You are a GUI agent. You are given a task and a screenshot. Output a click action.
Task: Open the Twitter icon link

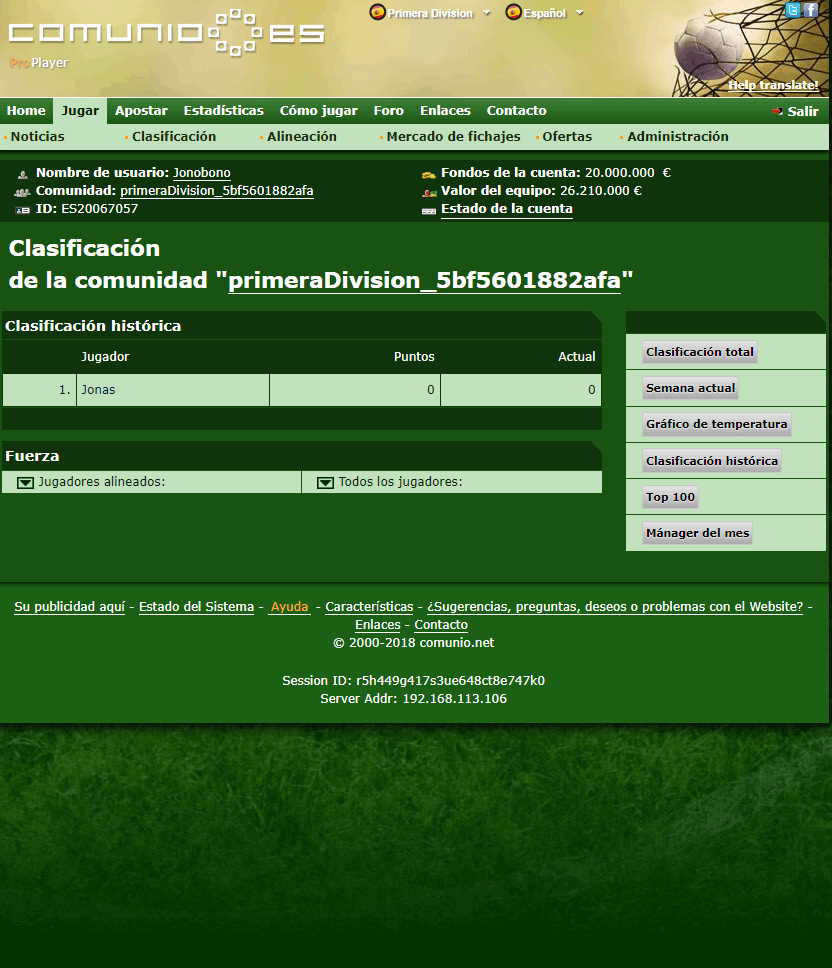793,10
